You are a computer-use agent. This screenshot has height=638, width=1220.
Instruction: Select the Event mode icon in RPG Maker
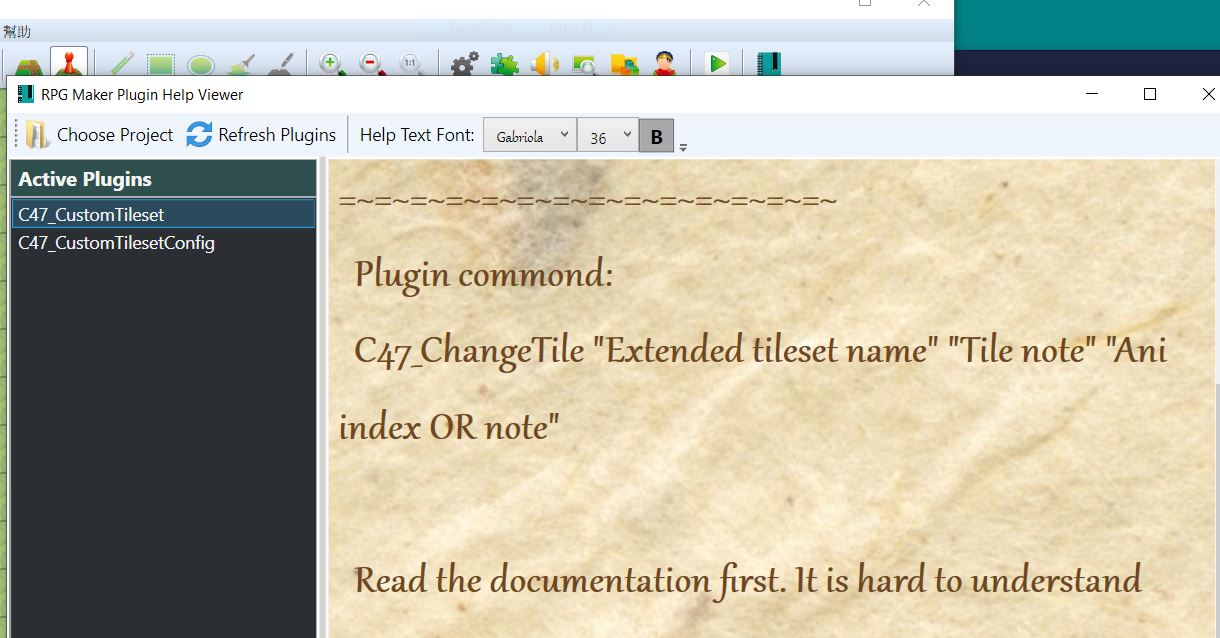tap(69, 63)
